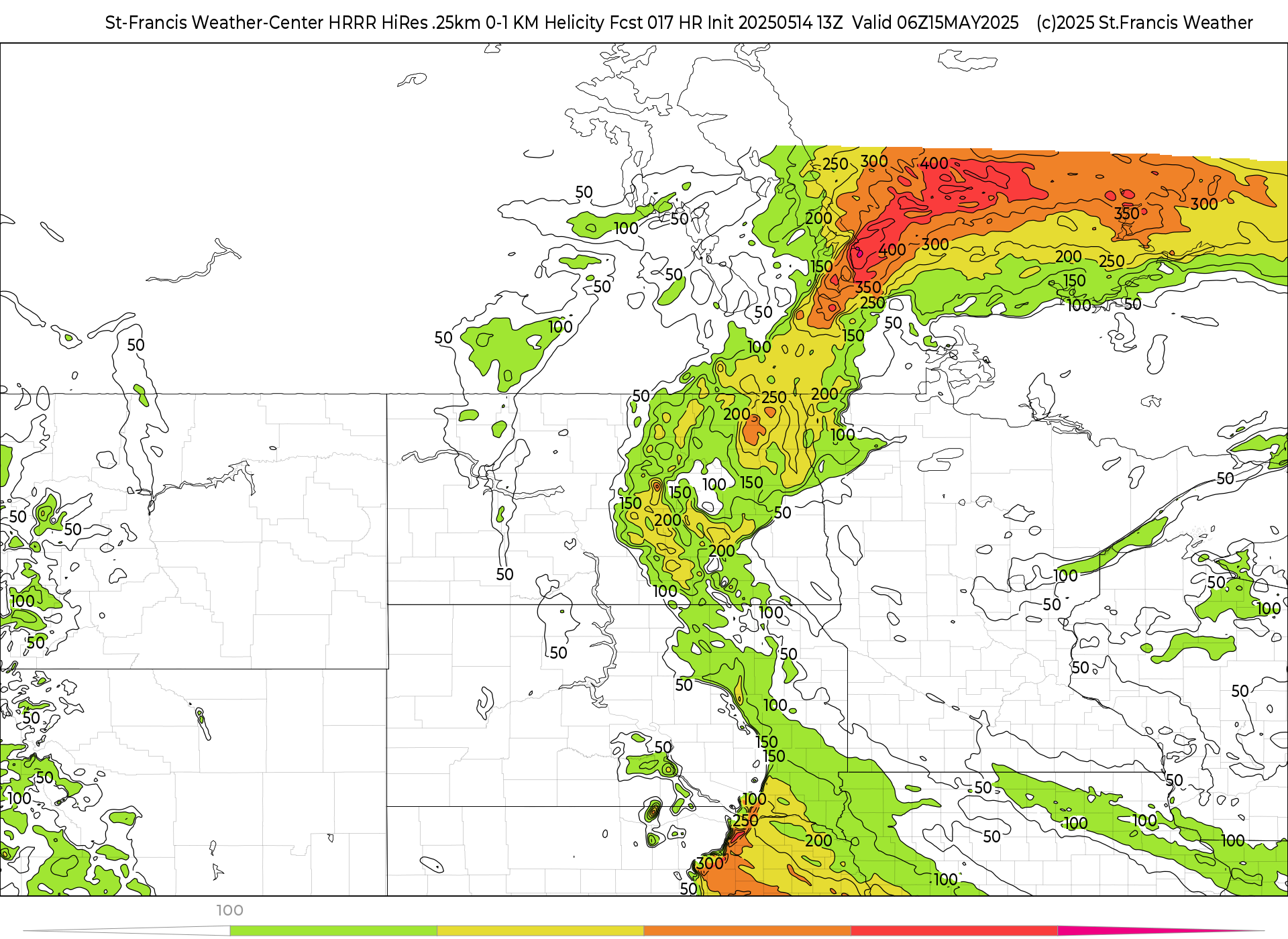Click 'Init 20250514 13Z' in the title
This screenshot has height=939, width=1288.
coord(774,23)
